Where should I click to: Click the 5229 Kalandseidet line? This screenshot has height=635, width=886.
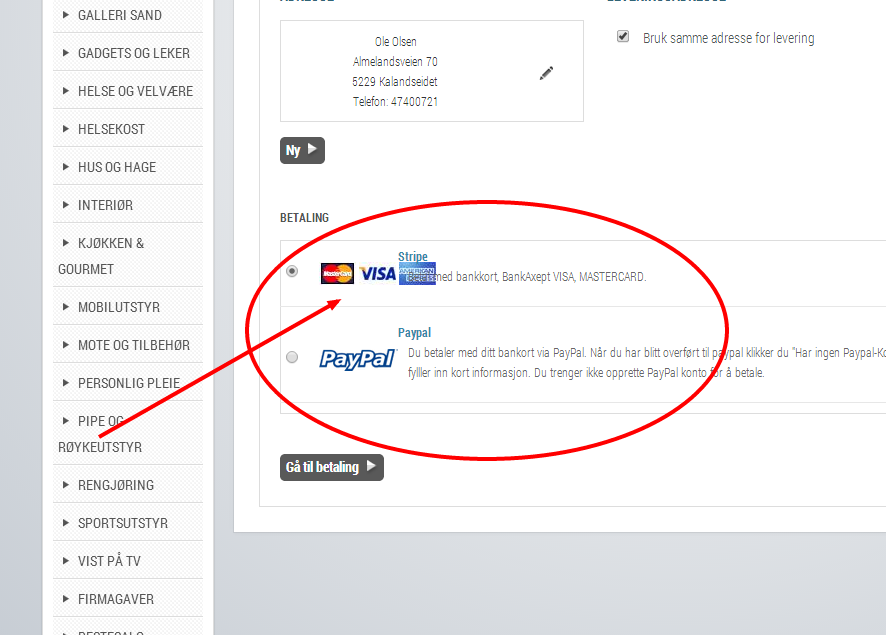(x=395, y=82)
